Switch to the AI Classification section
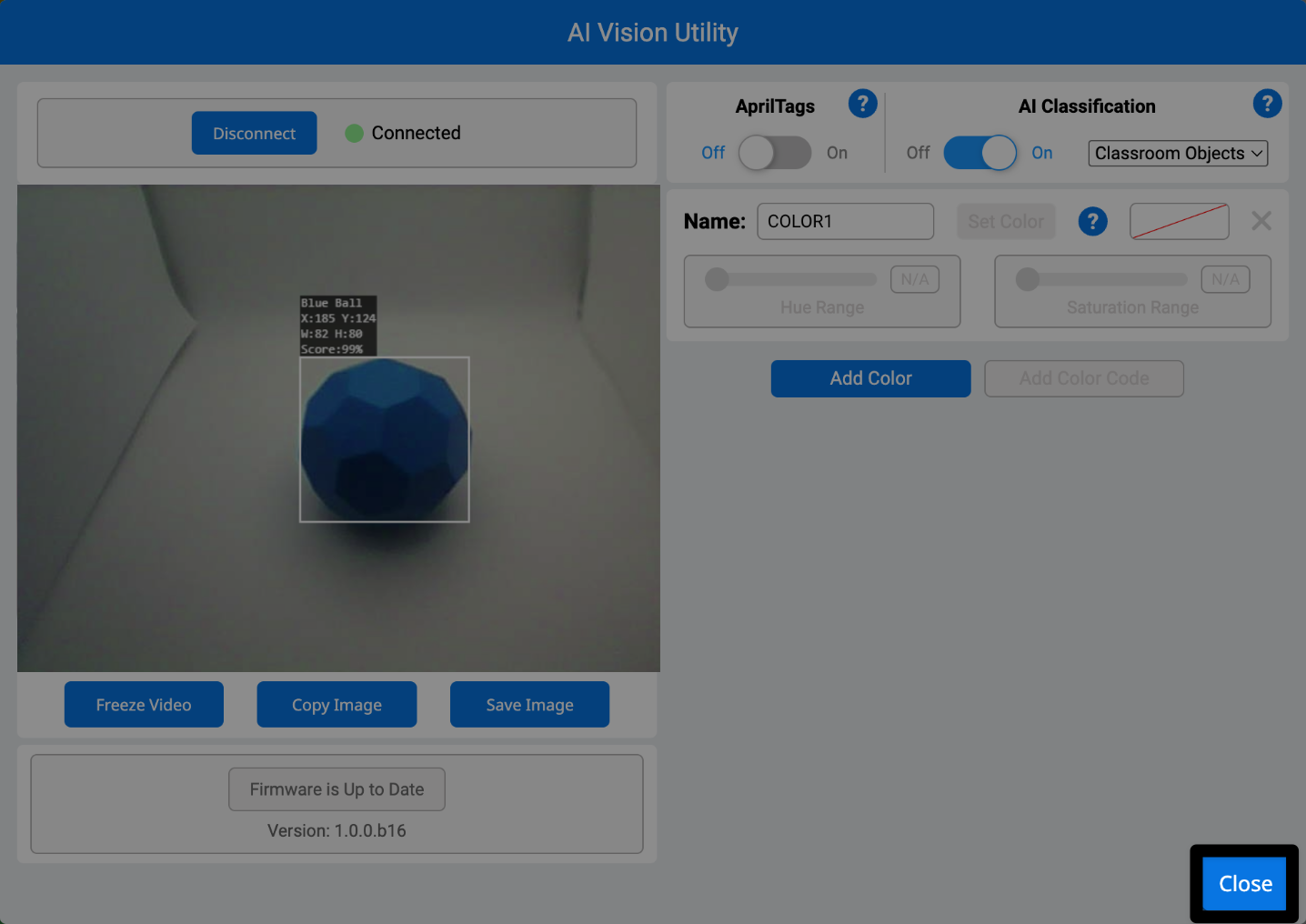1306x924 pixels. 1087,106
